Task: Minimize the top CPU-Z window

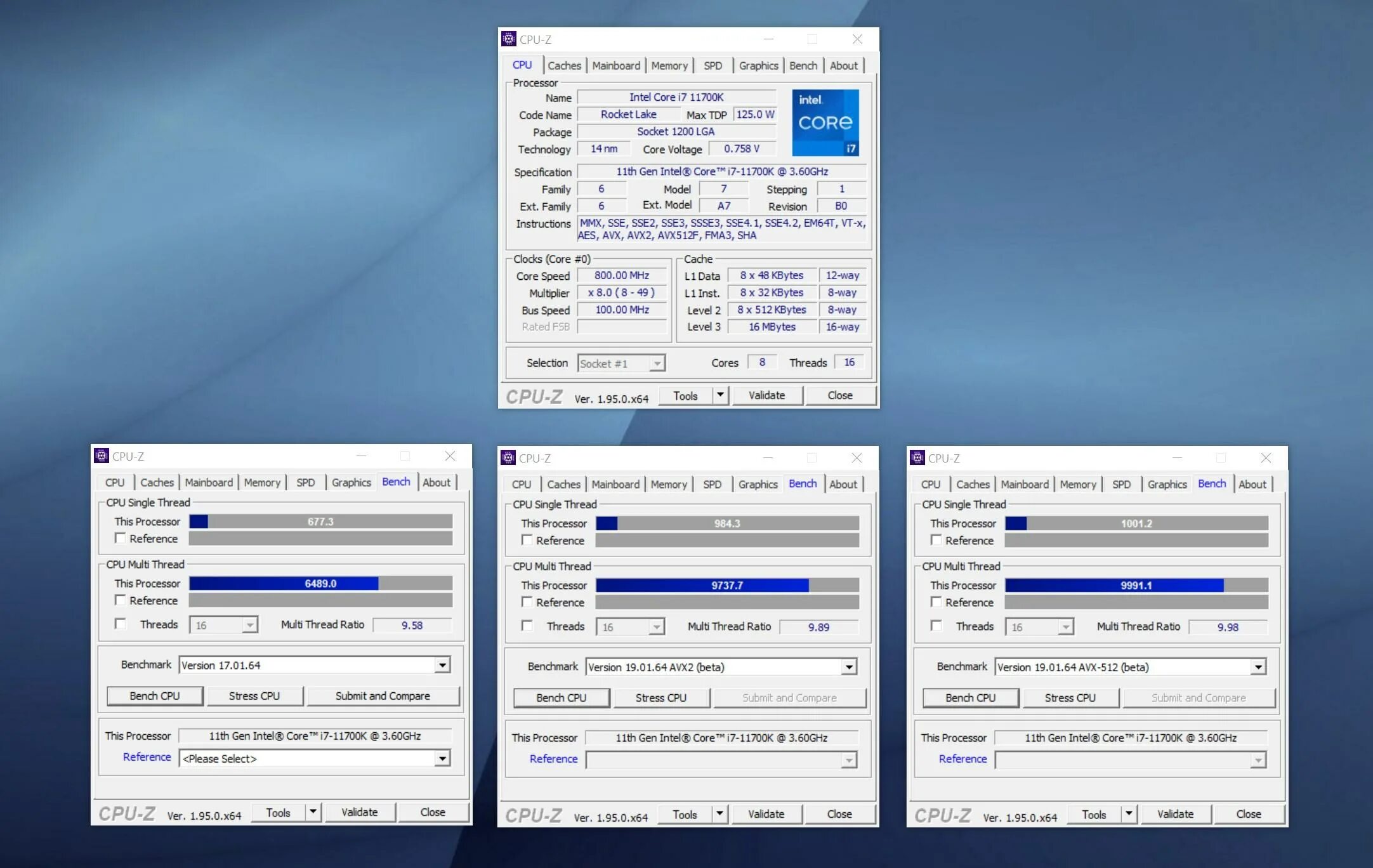Action: pos(768,39)
